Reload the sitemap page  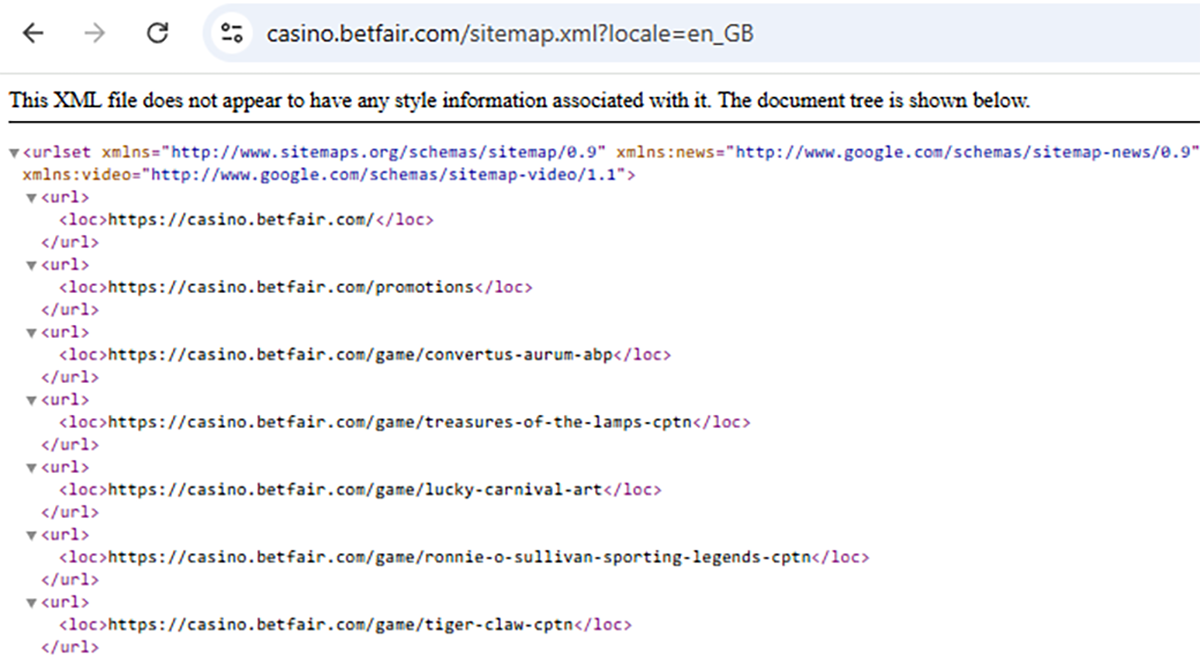(157, 33)
